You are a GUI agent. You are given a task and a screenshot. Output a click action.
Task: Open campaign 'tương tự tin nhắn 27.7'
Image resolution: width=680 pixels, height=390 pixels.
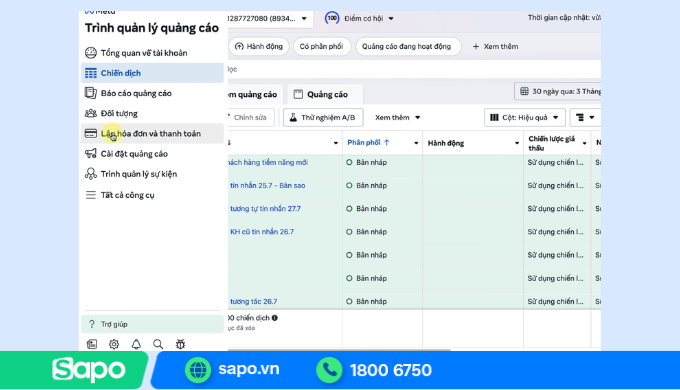point(265,209)
